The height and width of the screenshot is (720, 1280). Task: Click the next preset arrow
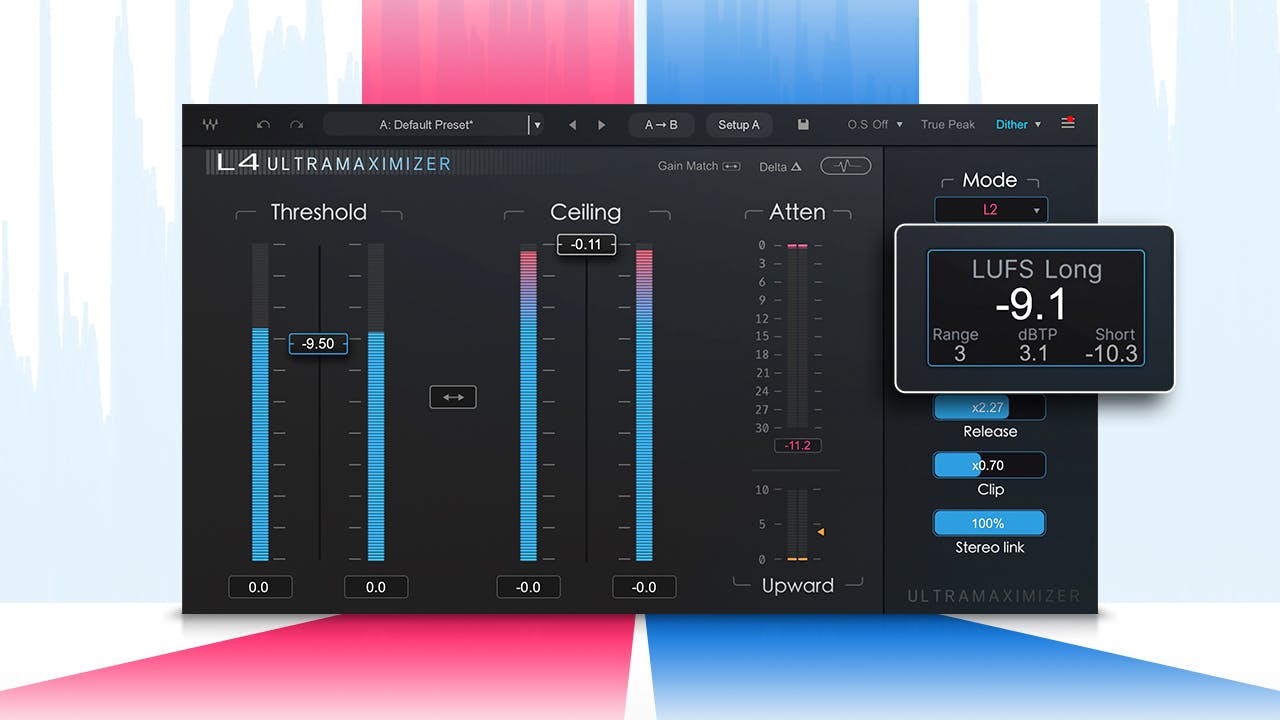[x=601, y=124]
